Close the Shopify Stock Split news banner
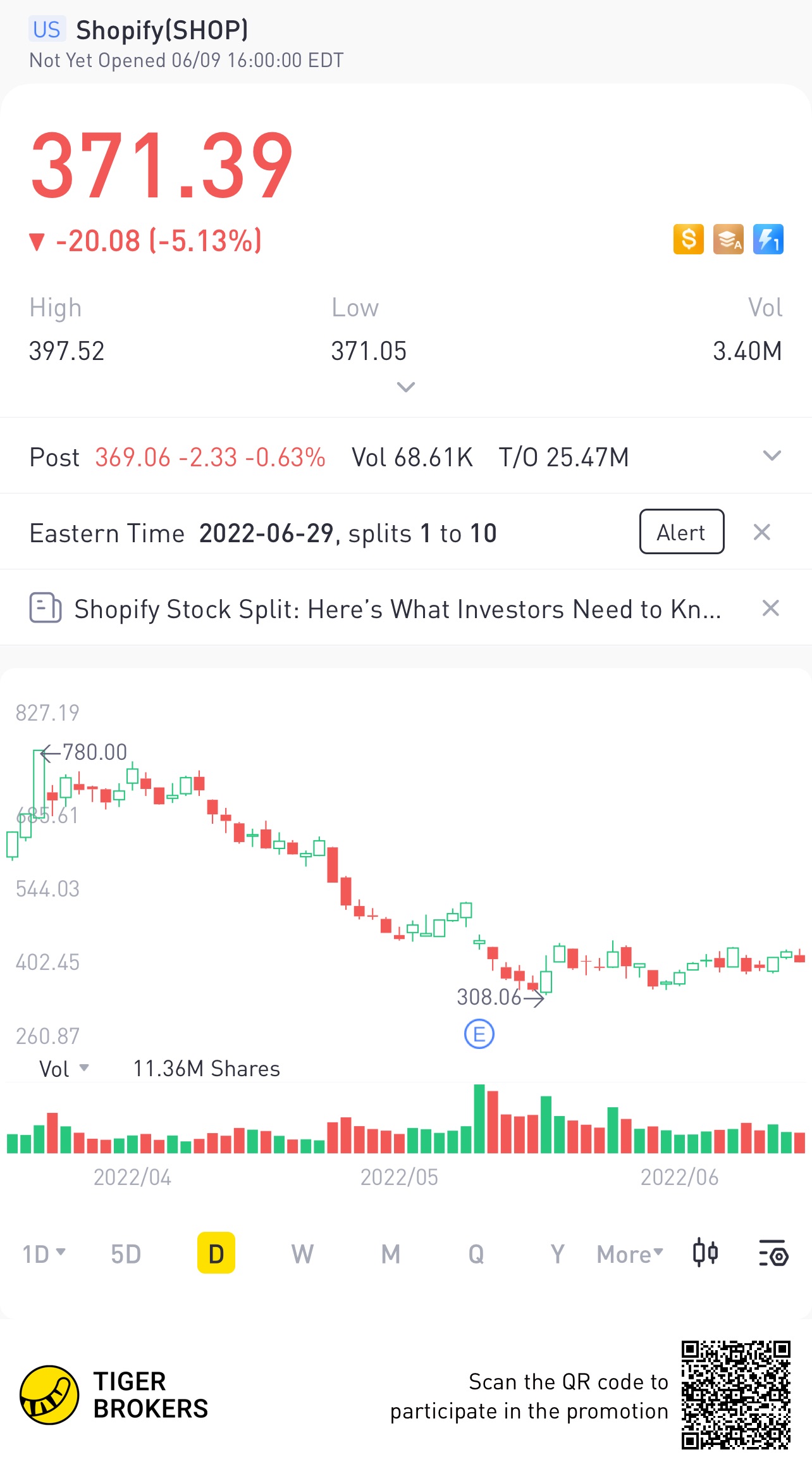812x1471 pixels. pyautogui.click(x=770, y=608)
